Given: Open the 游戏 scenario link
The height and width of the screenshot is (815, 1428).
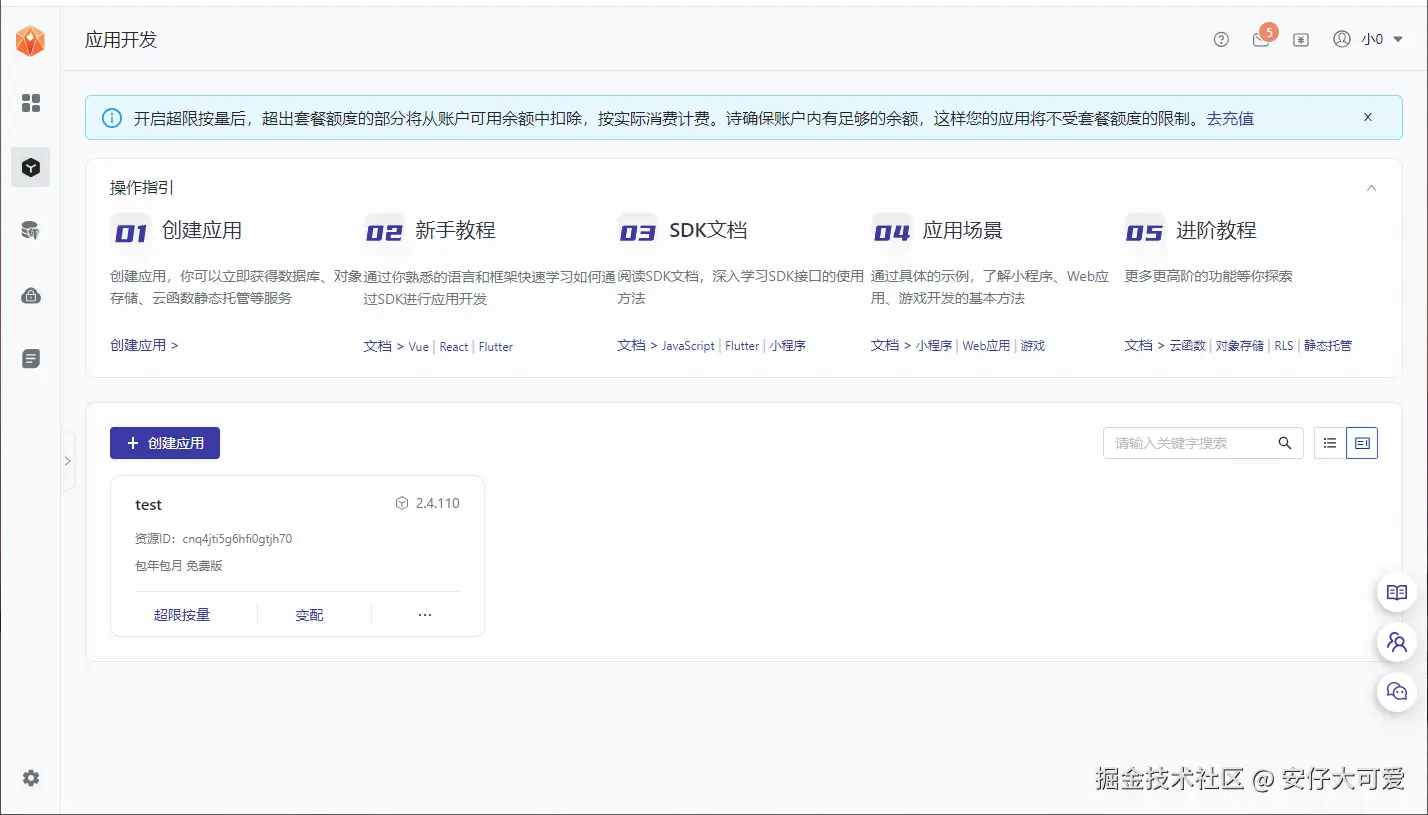Looking at the screenshot, I should coord(1033,345).
